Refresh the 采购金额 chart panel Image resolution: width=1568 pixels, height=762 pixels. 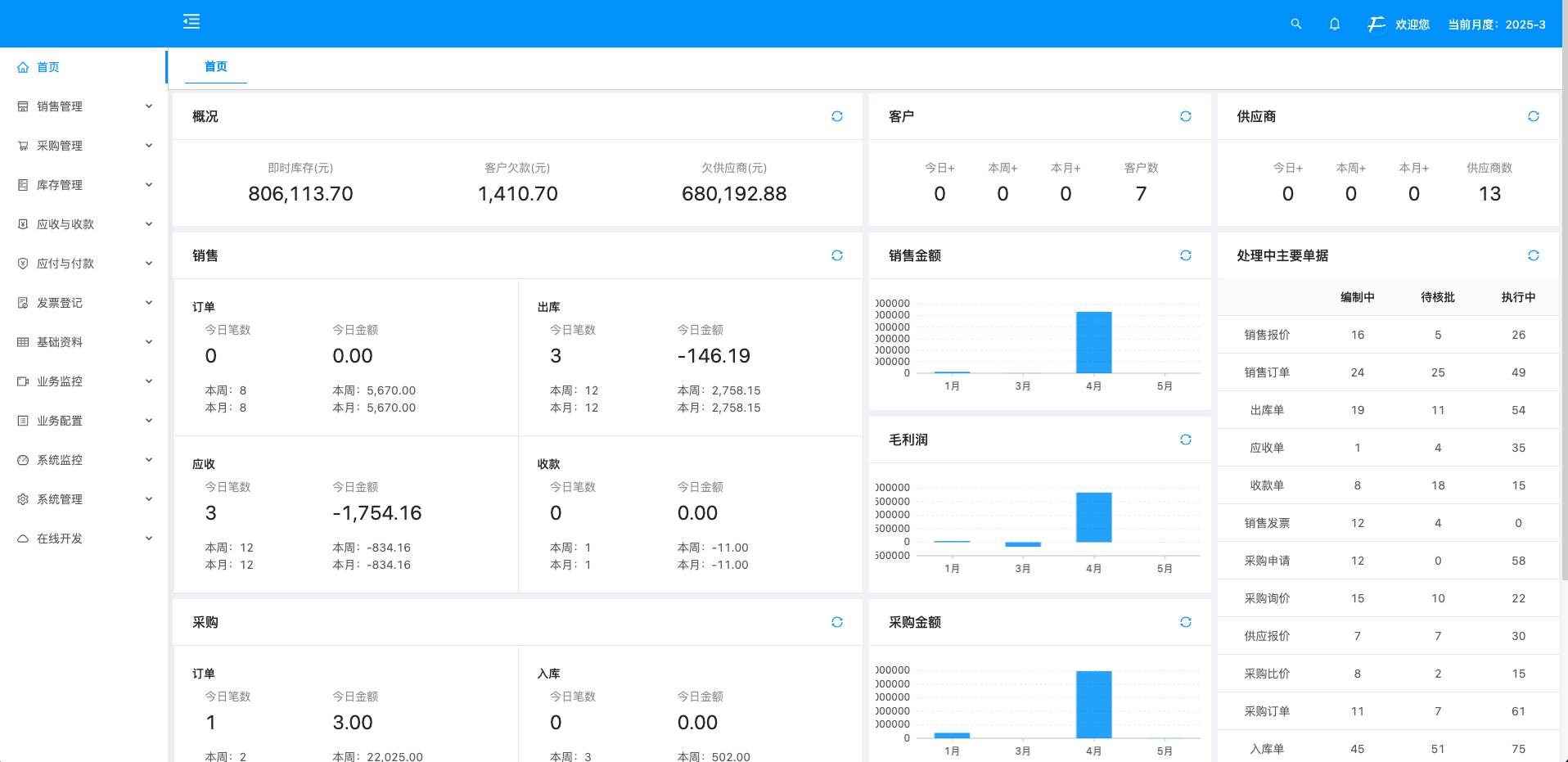tap(1185, 622)
